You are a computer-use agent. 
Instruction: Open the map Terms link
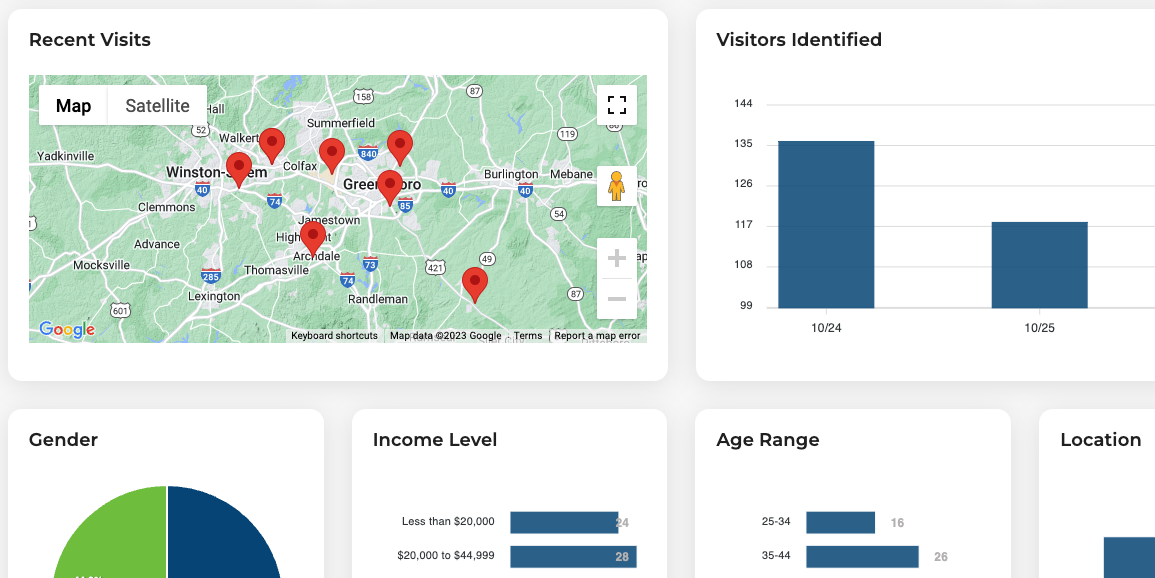click(x=528, y=336)
